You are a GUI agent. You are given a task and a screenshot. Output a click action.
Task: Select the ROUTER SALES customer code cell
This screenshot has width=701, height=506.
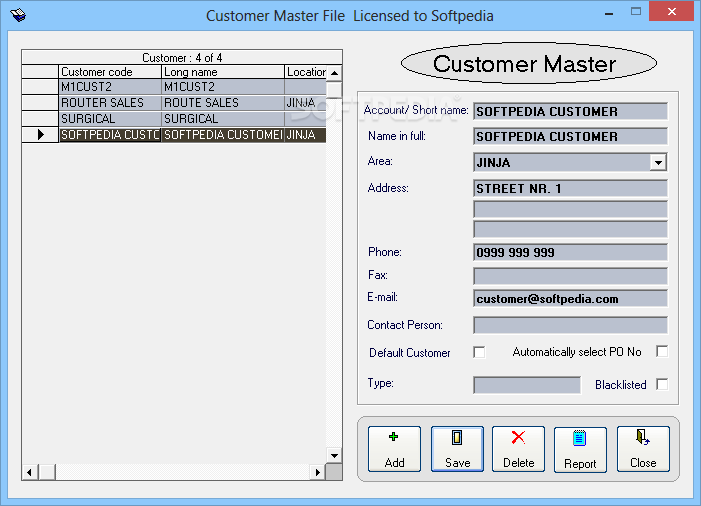pos(110,103)
